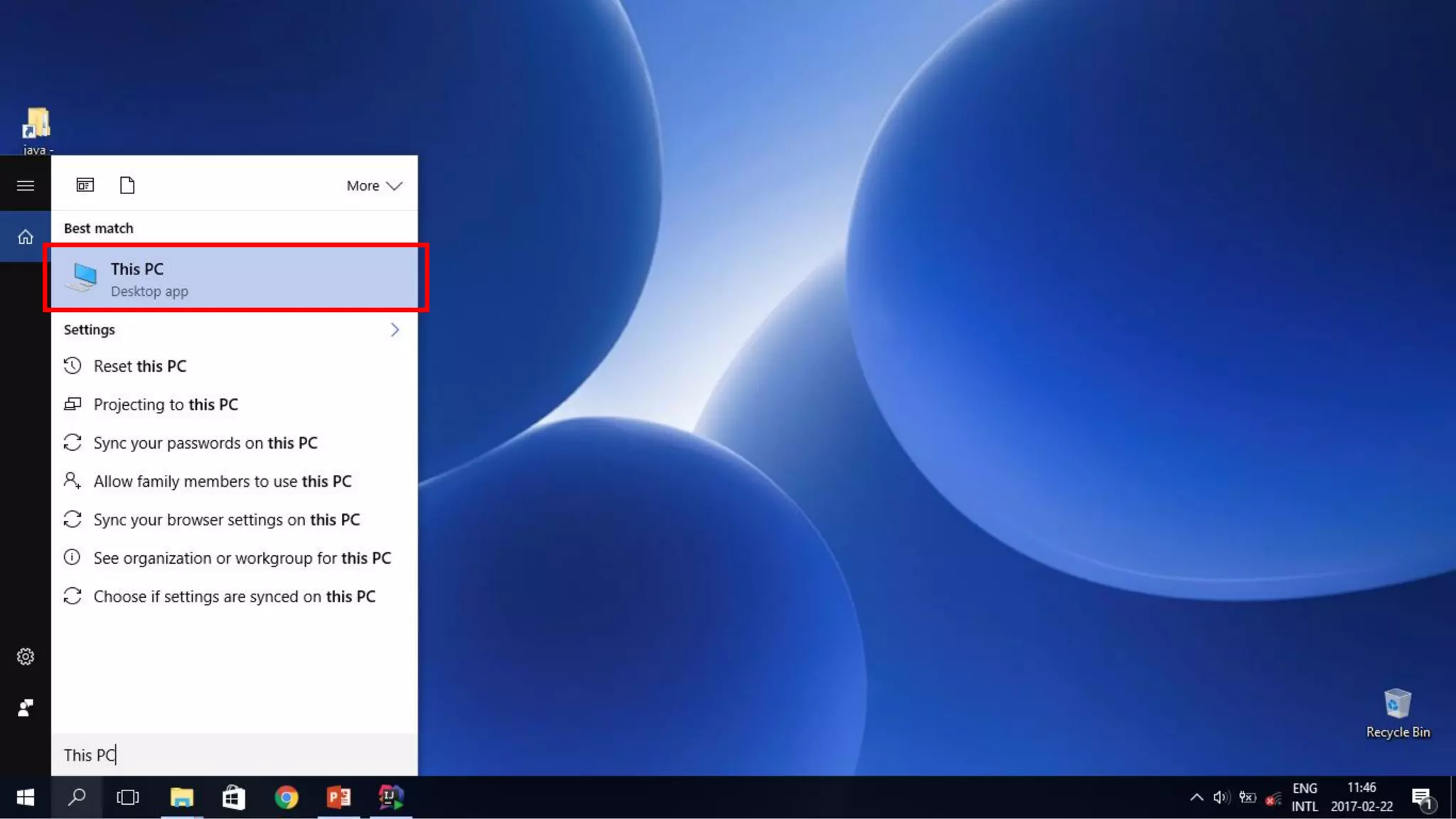
Task: Open PowerPoint from the taskbar
Action: coord(339,798)
